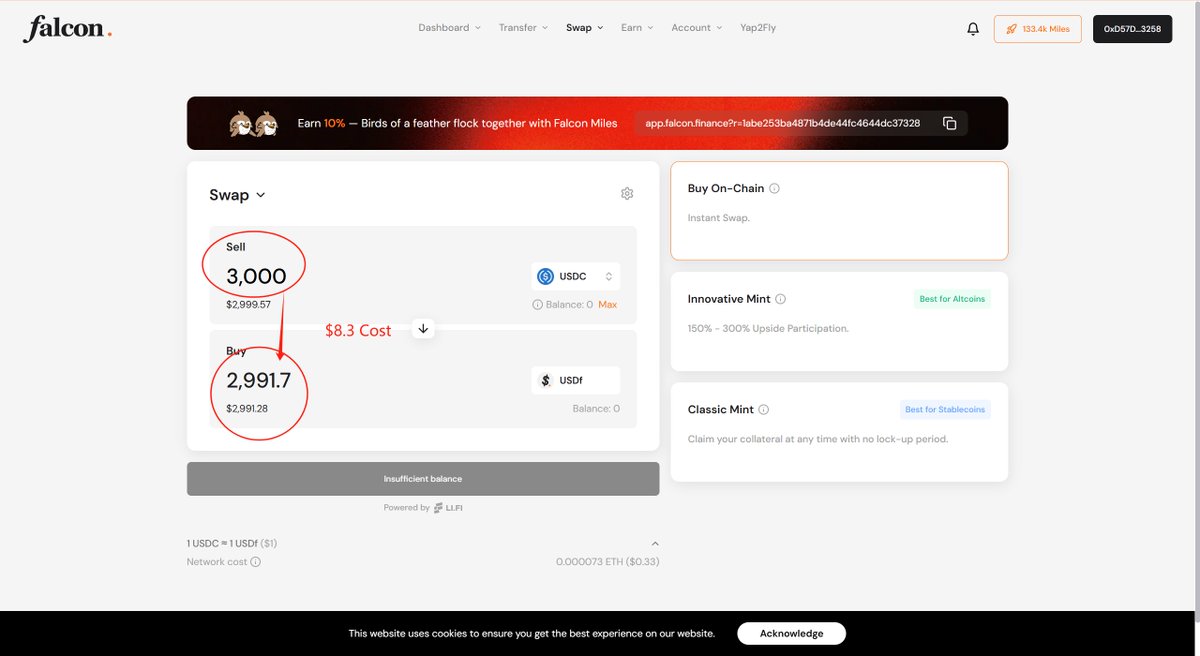The image size is (1200, 656).
Task: Open the Swap navigation menu
Action: tap(584, 28)
